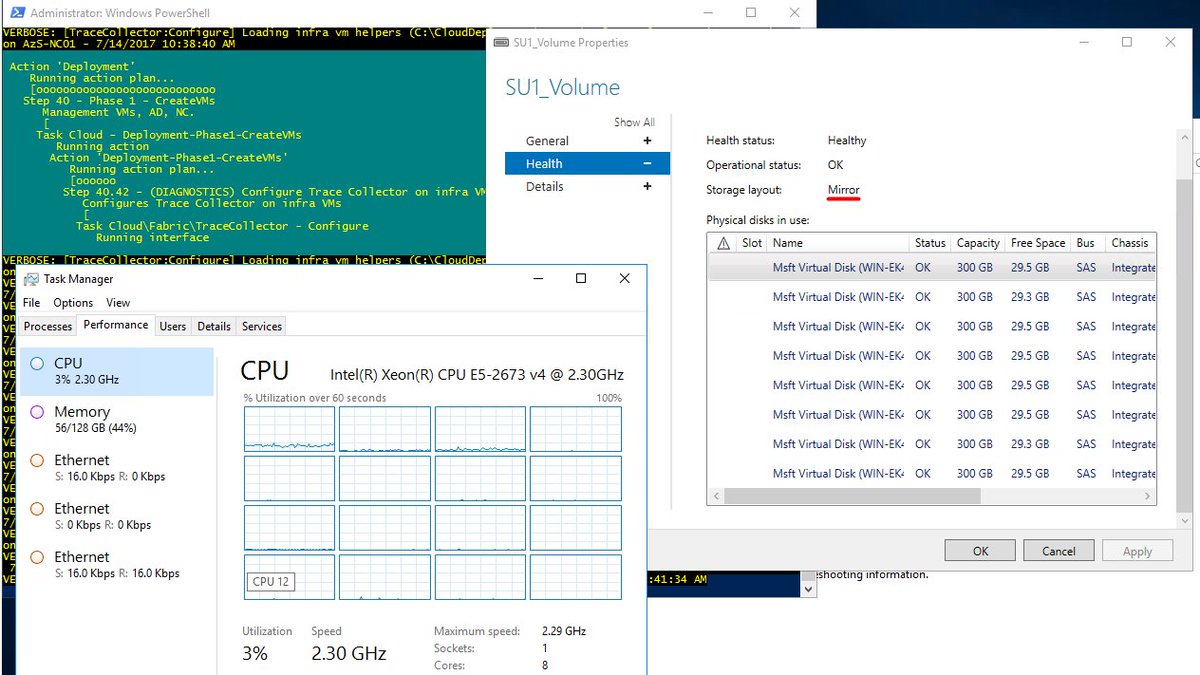Open the Options menu in Task Manager
The width and height of the screenshot is (1200, 675).
(x=73, y=302)
